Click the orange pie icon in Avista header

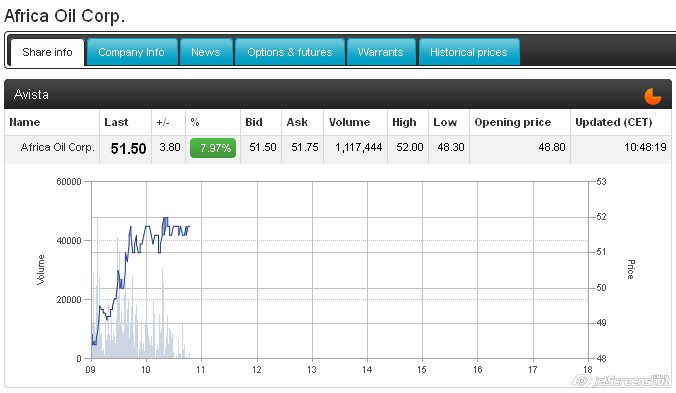[x=653, y=96]
